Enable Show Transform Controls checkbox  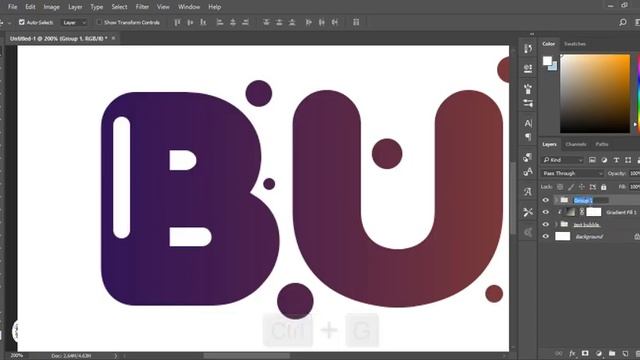tap(99, 22)
